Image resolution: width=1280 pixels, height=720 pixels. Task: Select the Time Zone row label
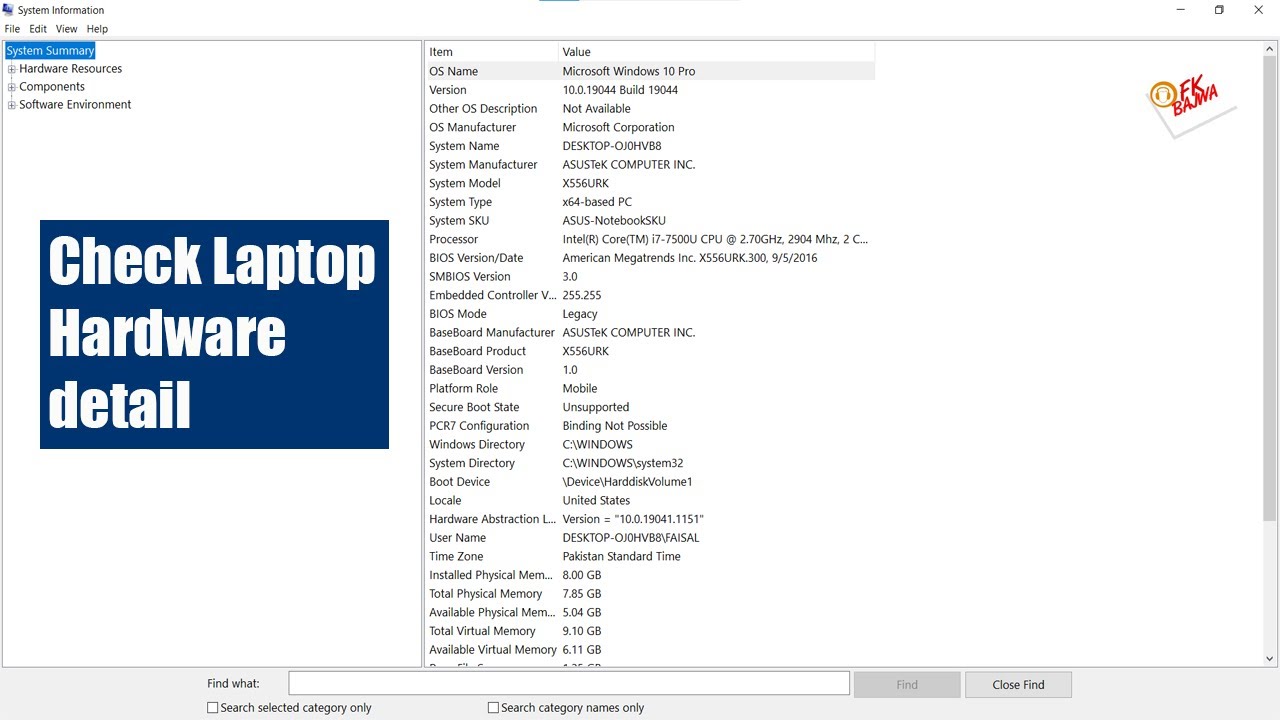click(456, 557)
